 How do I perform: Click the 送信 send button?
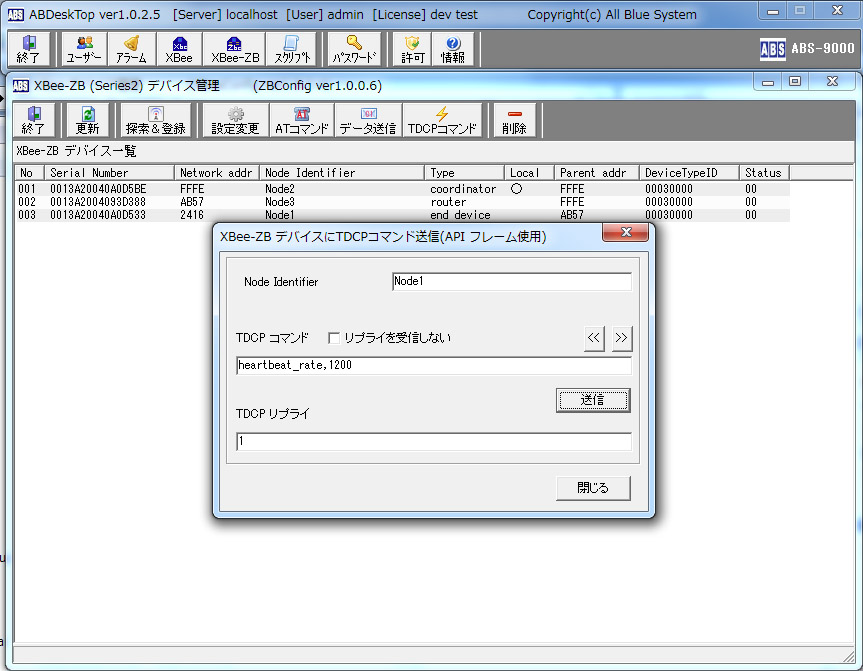(593, 400)
